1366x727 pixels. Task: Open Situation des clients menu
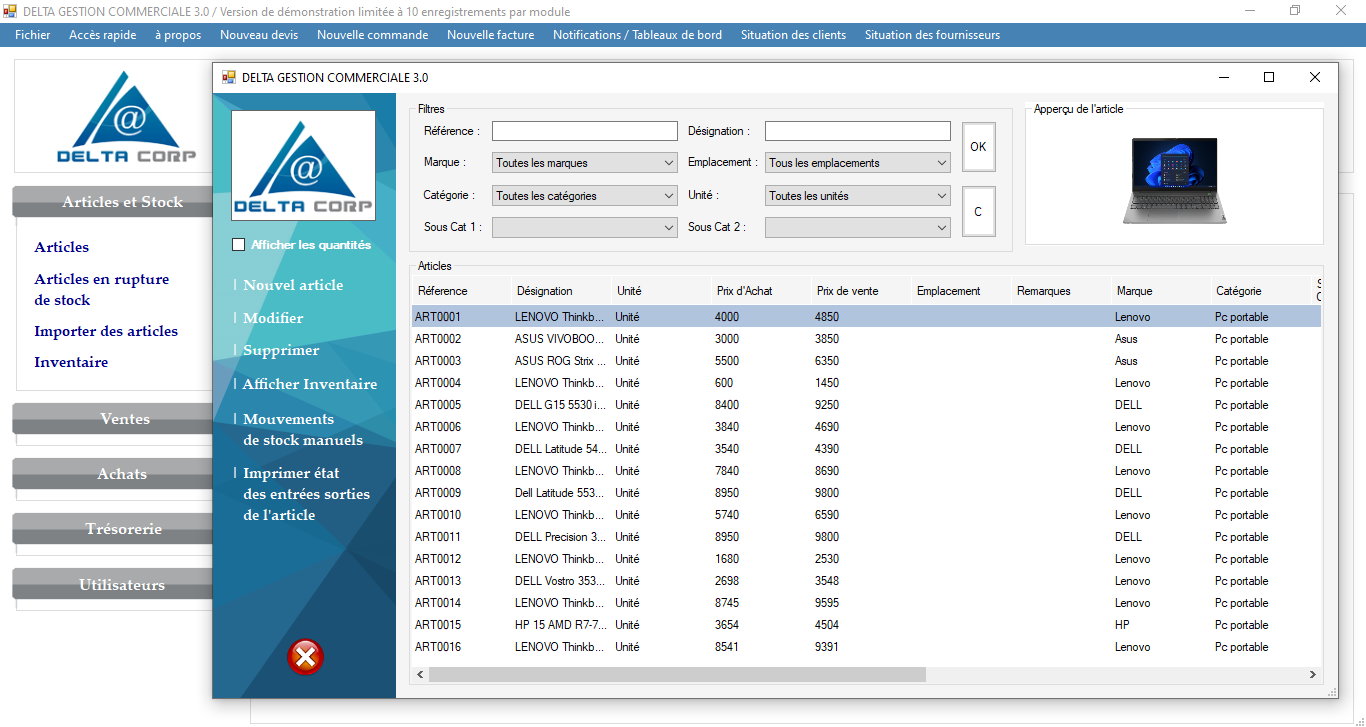tap(793, 35)
